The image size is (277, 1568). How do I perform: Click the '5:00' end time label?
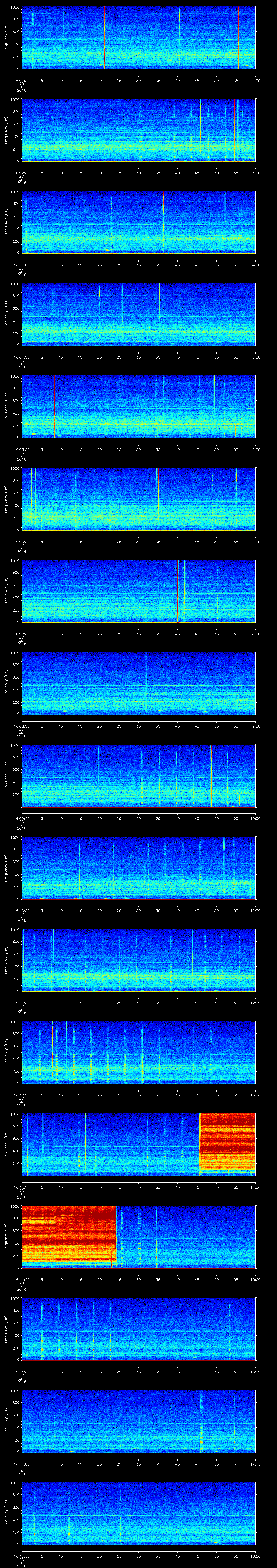tap(256, 357)
